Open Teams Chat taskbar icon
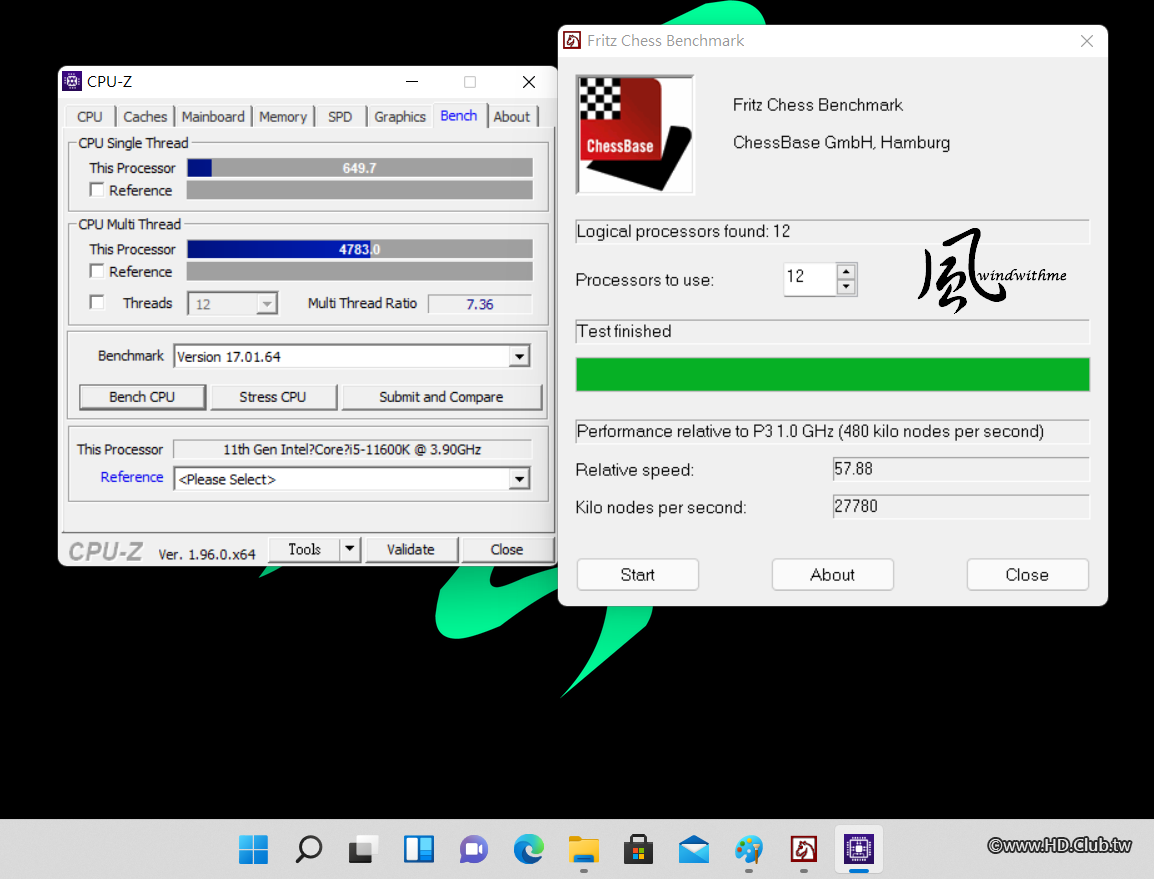 [x=474, y=849]
